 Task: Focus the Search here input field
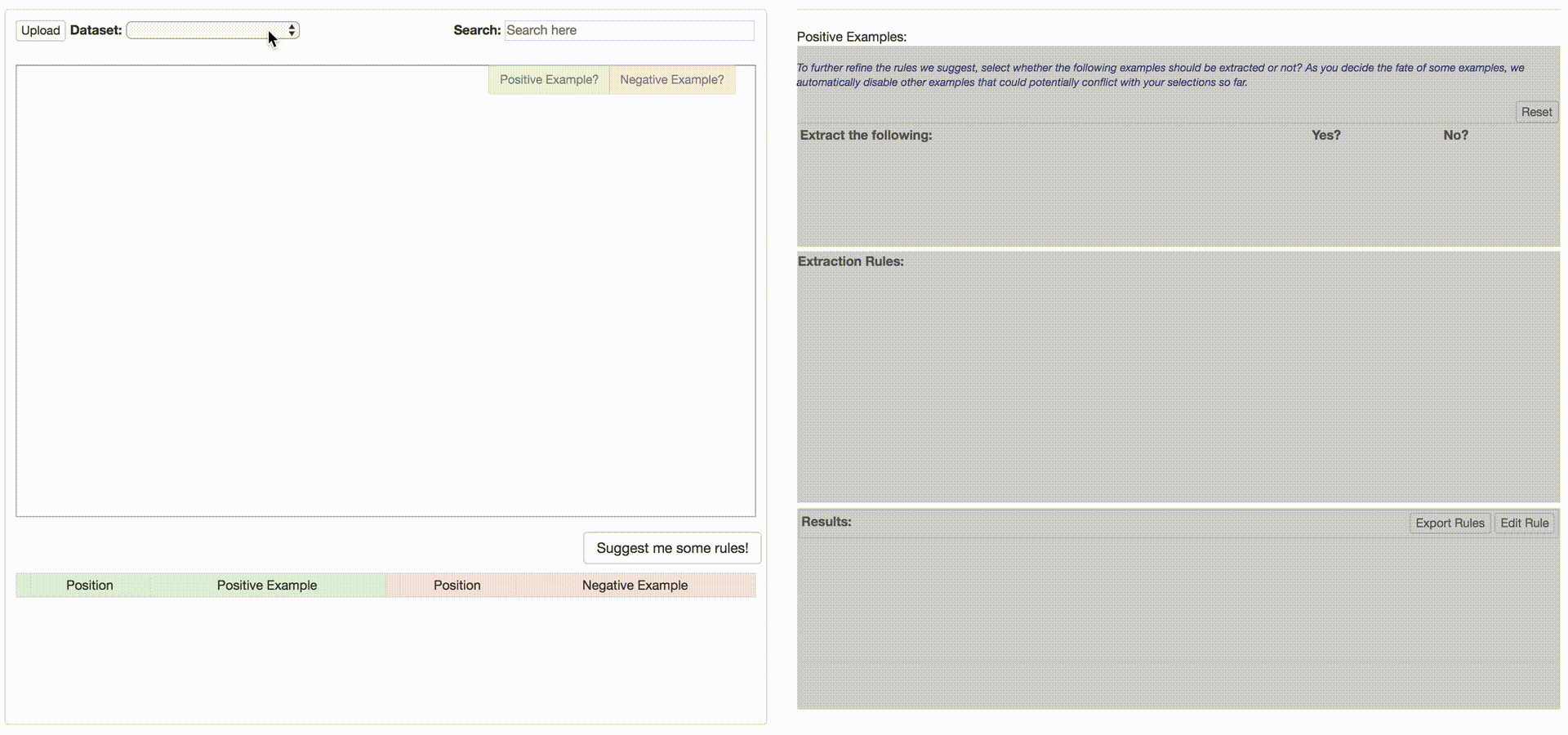tap(630, 30)
